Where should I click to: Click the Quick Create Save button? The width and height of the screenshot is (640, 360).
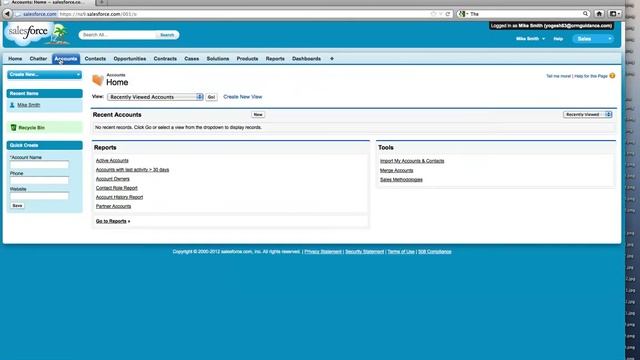click(17, 206)
